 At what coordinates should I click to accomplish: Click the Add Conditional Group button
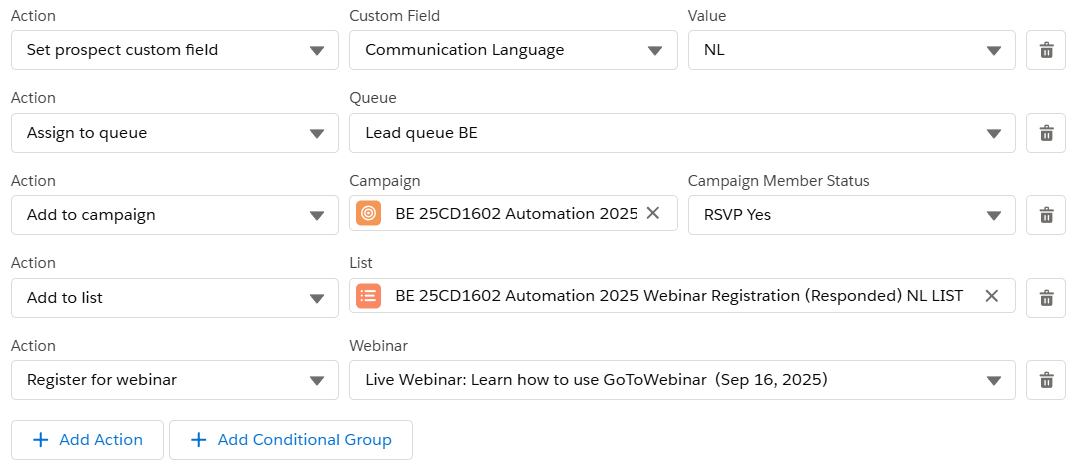click(x=291, y=440)
